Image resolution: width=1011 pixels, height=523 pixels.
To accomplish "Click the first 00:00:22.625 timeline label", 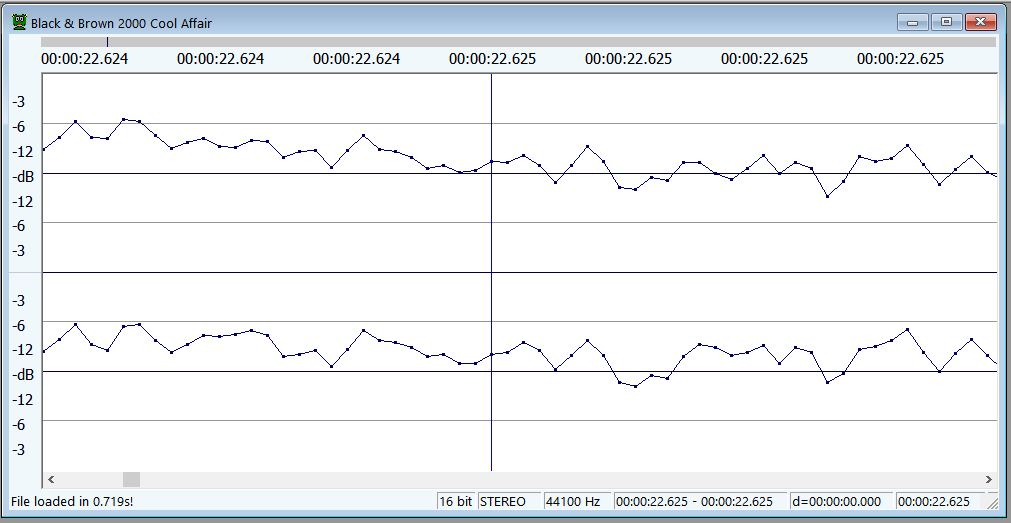I will [493, 59].
